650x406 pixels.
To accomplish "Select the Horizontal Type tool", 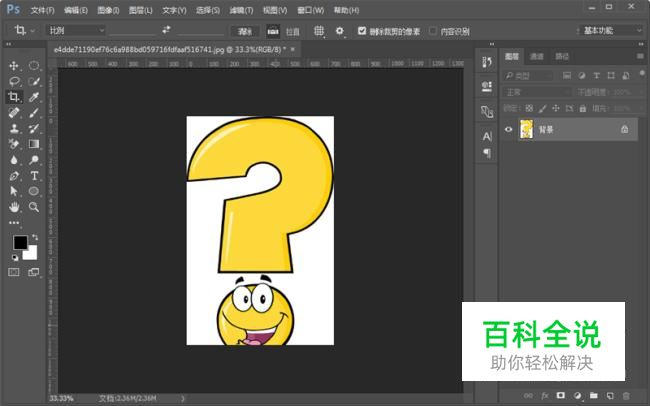I will (34, 175).
